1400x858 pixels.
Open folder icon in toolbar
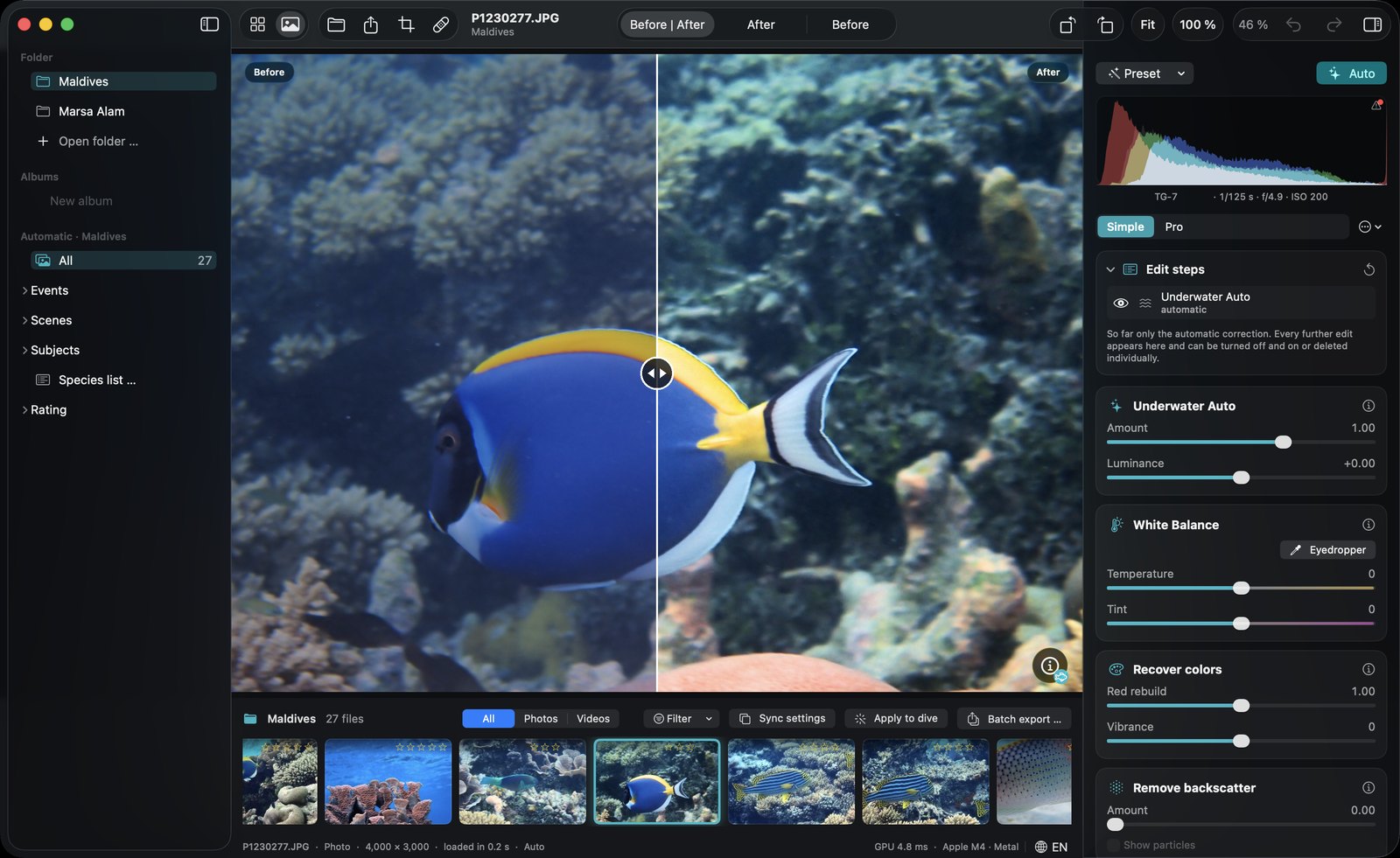click(336, 24)
